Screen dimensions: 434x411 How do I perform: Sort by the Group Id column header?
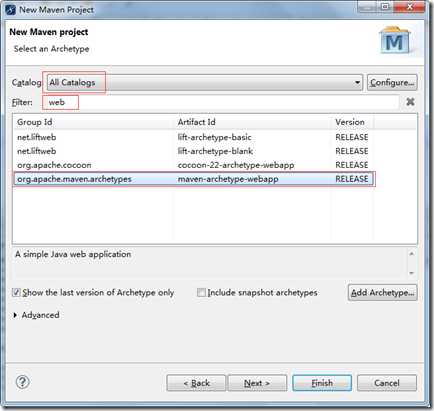click(x=93, y=122)
